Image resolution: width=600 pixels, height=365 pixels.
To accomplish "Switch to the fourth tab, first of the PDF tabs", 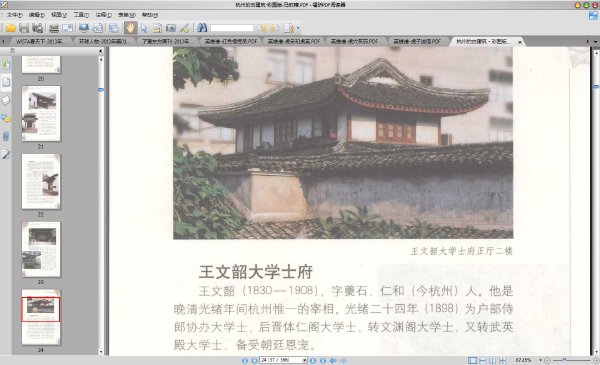I will pos(230,41).
